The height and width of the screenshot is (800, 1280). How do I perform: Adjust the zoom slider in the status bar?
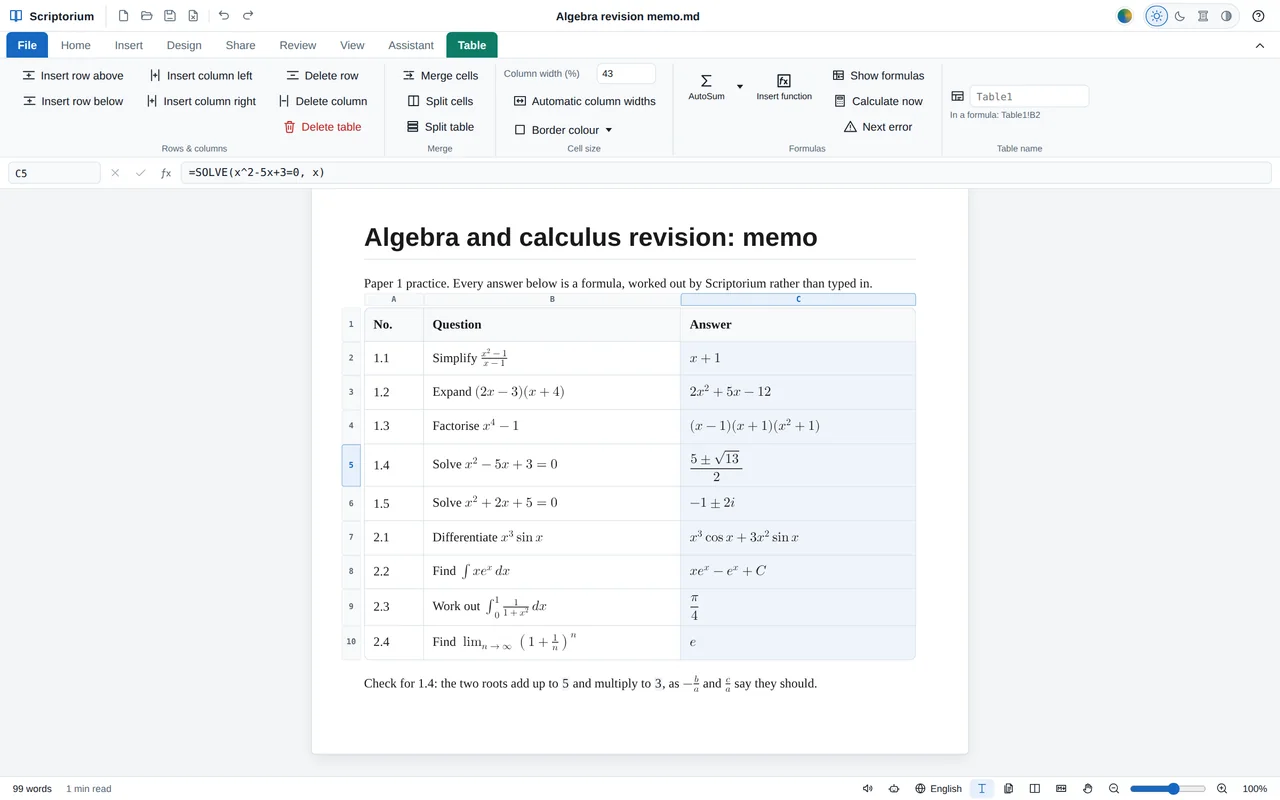point(1168,789)
